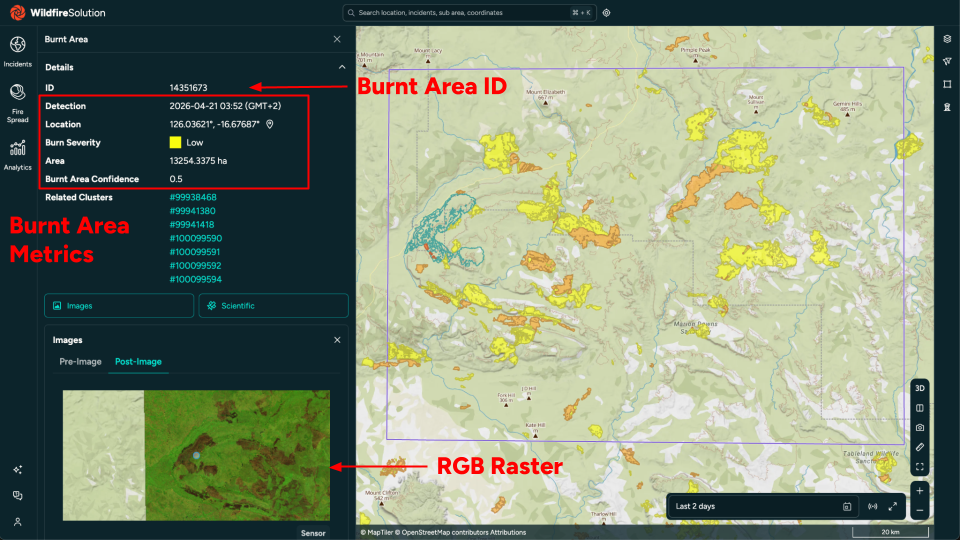Open the calendar icon in time range bar

(847, 506)
